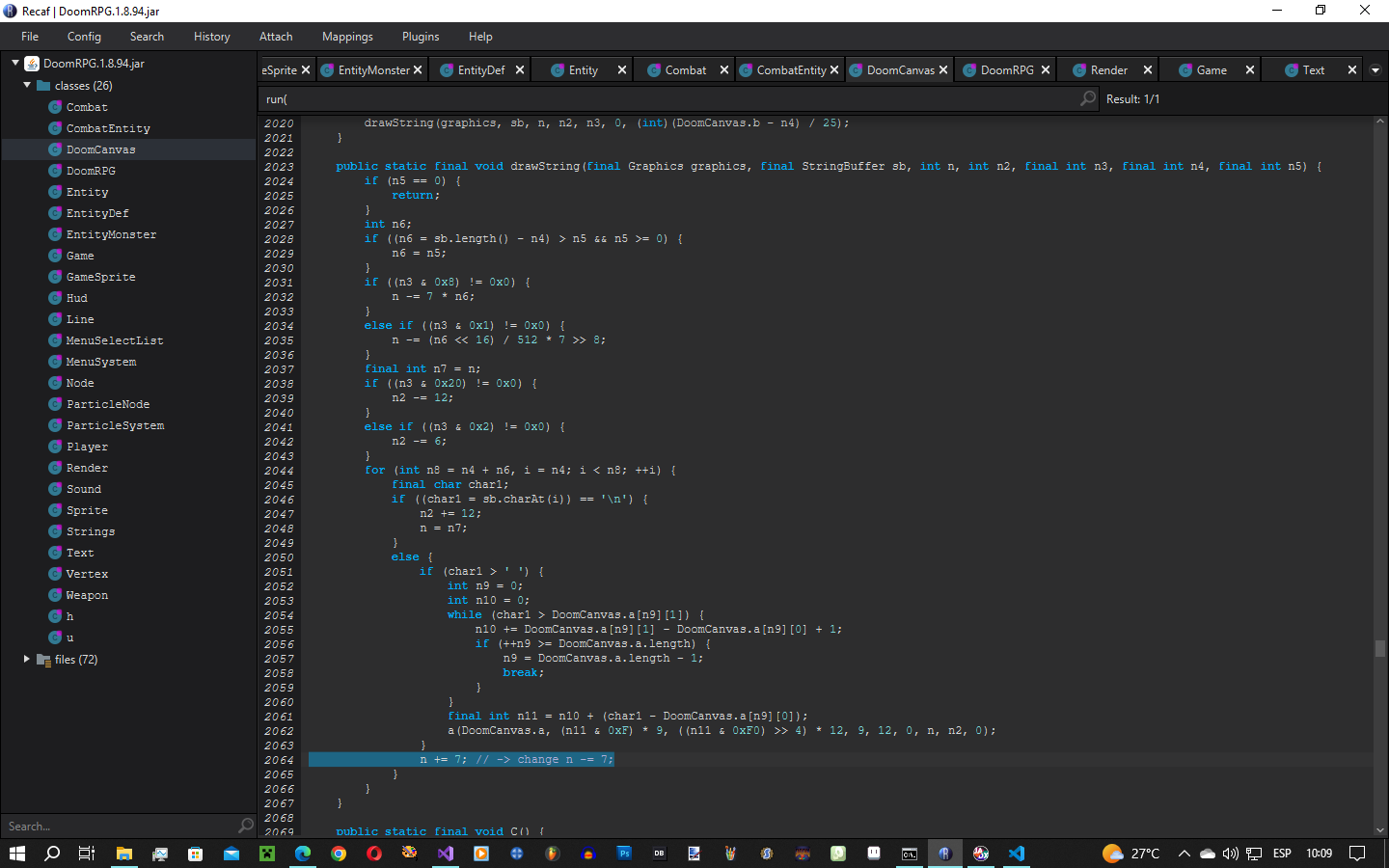Open the Help menu
The image size is (1389, 868).
(480, 37)
